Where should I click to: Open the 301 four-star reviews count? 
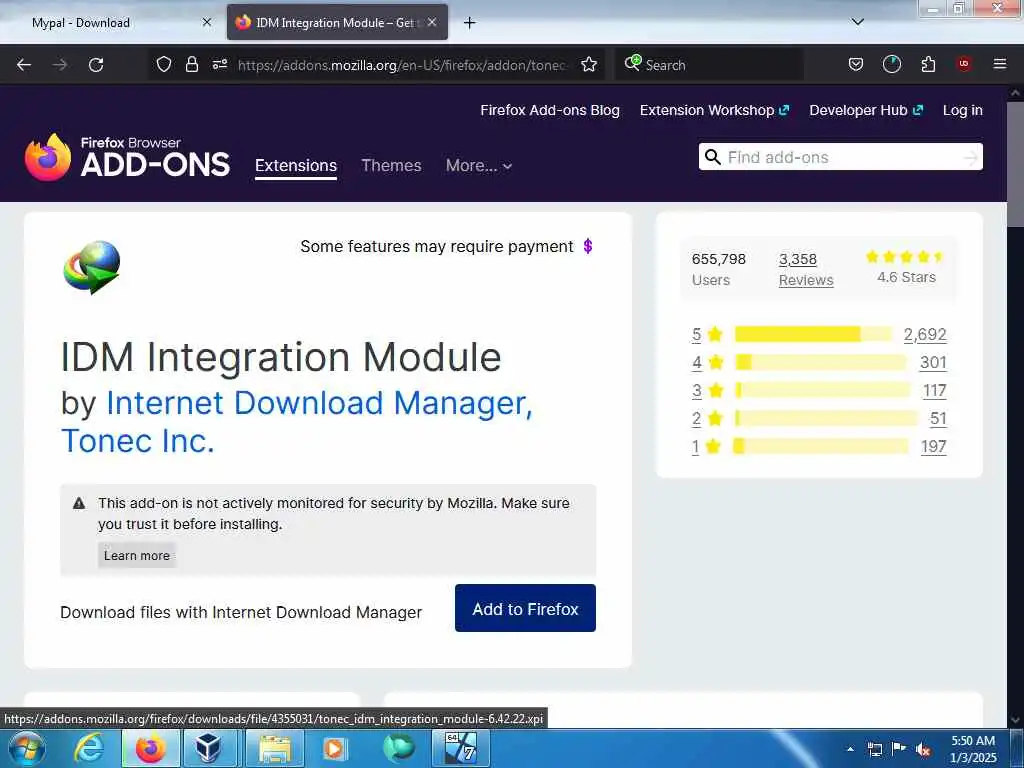coord(933,362)
